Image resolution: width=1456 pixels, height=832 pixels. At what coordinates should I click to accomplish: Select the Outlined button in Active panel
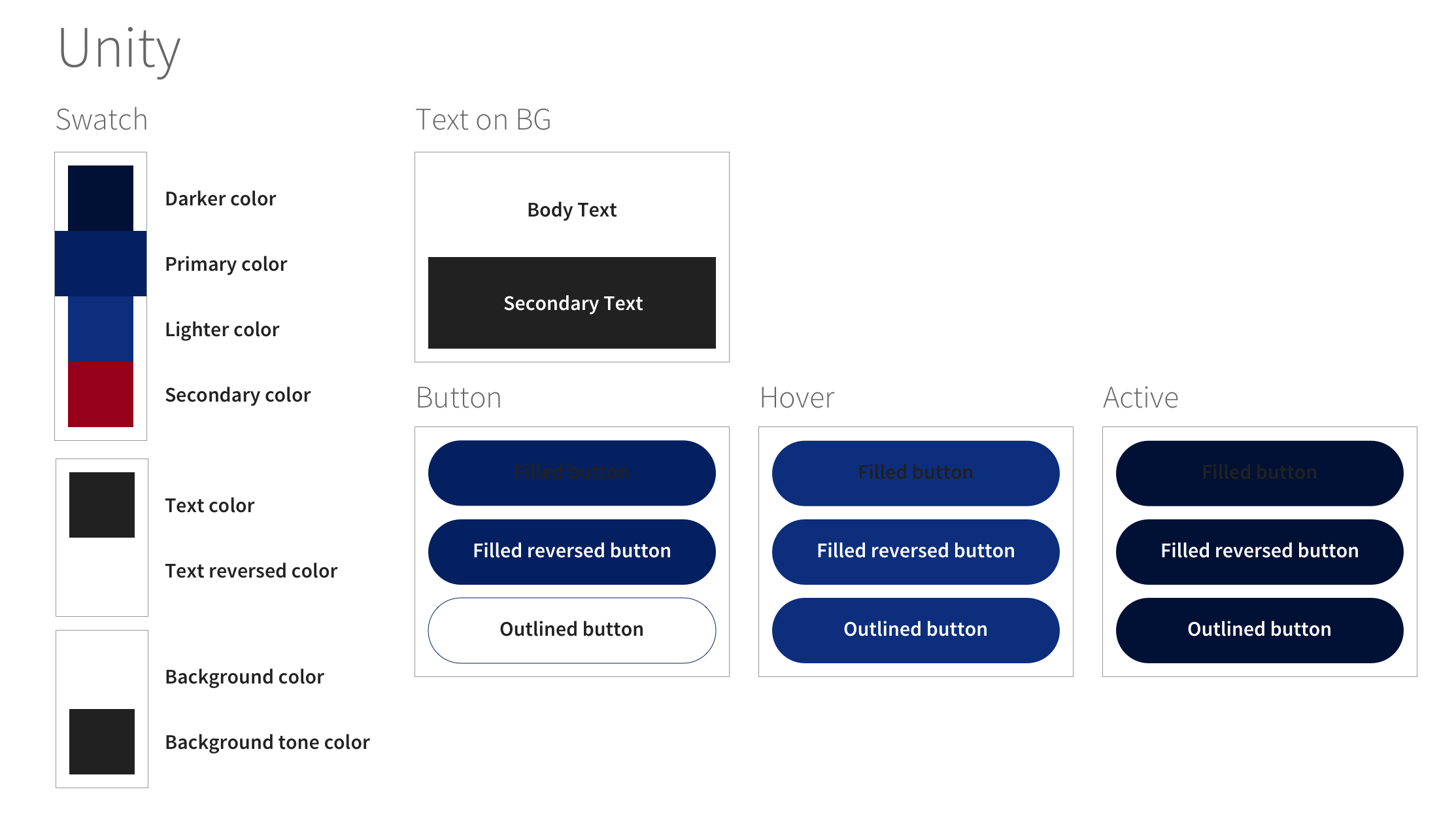pyautogui.click(x=1259, y=630)
